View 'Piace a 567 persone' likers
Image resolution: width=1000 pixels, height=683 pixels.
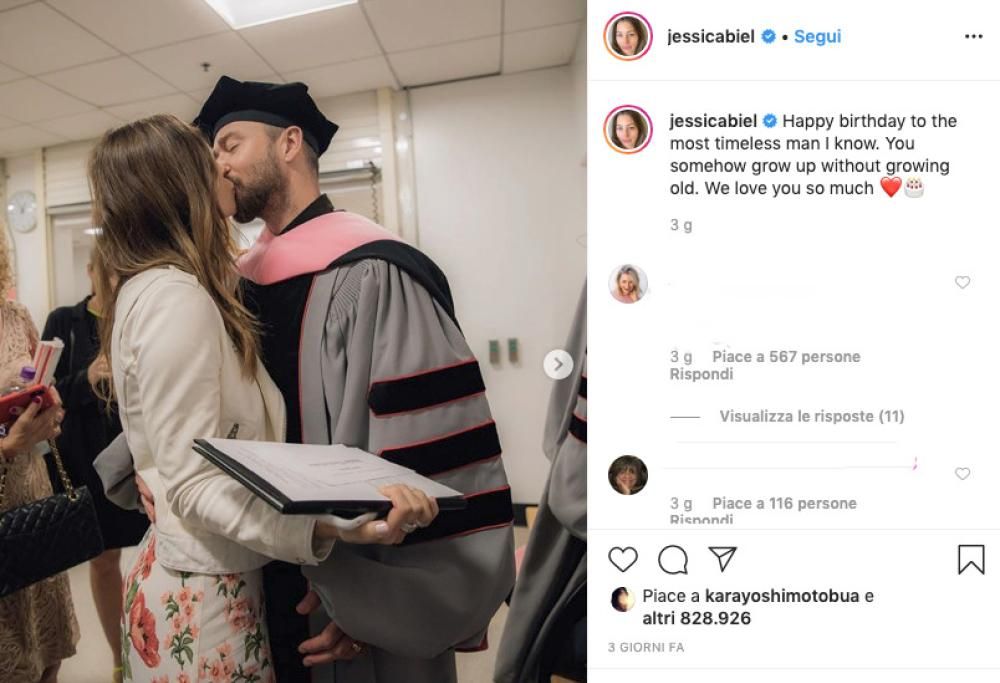coord(785,356)
